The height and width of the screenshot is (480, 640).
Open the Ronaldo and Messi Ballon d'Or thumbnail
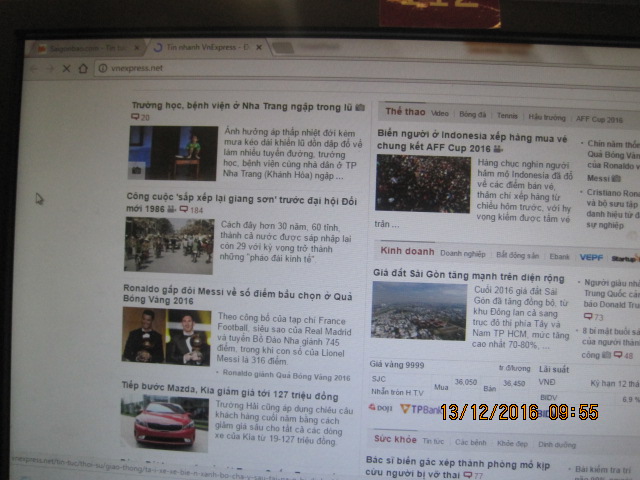(x=167, y=337)
